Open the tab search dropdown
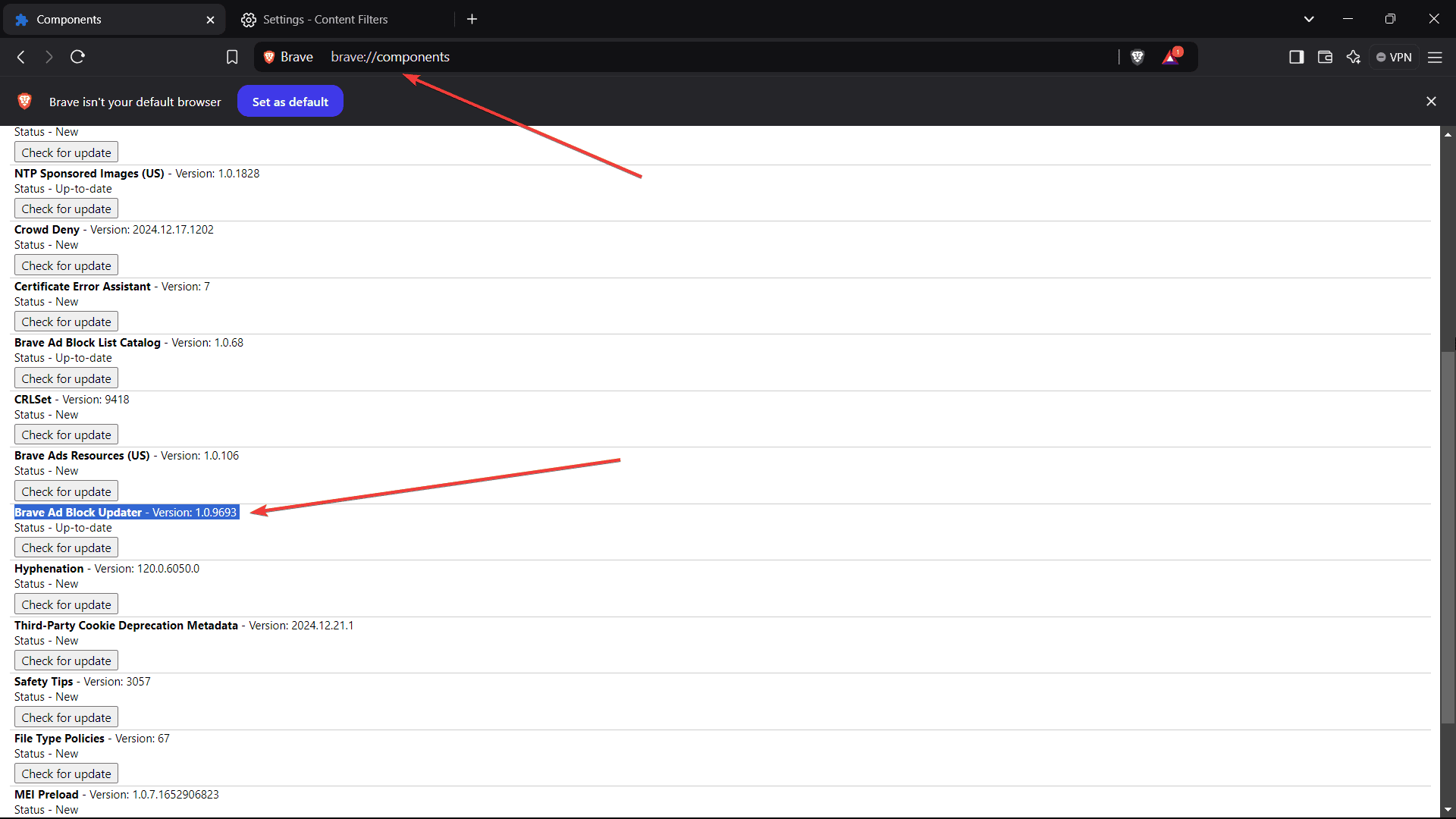Screen dimensions: 1456x819 (x=1309, y=18)
